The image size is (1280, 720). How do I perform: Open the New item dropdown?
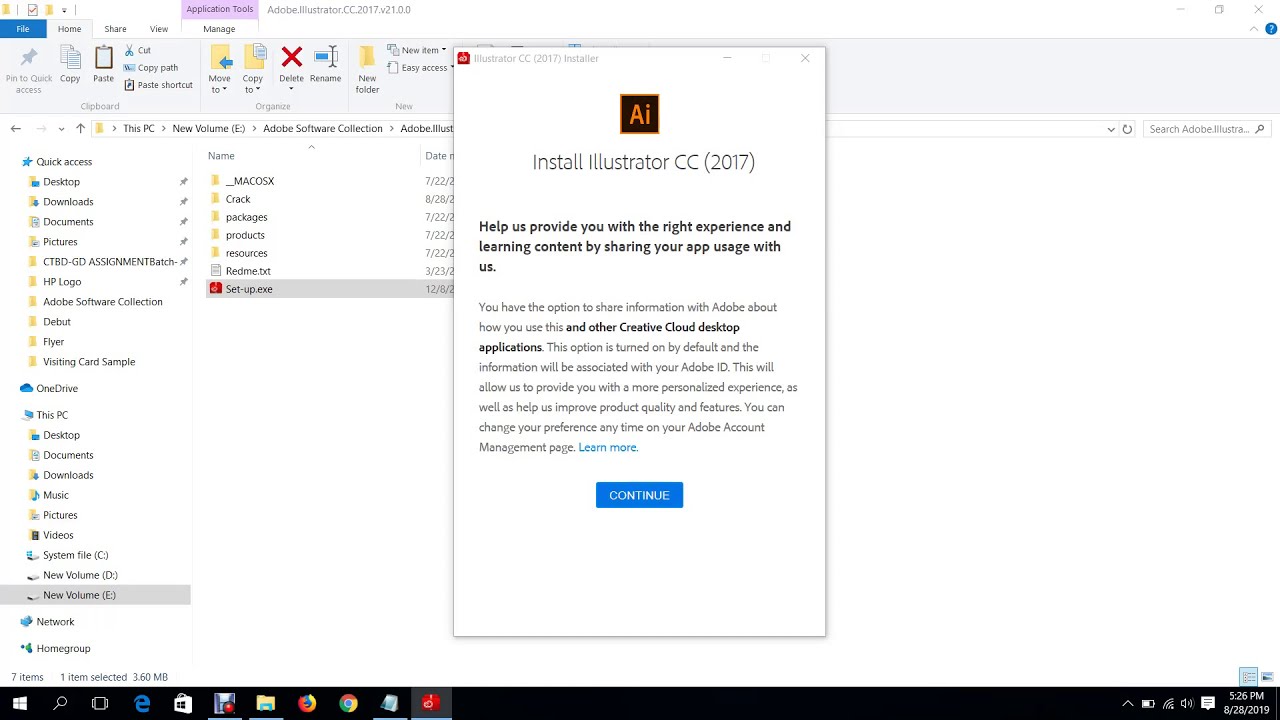(416, 50)
